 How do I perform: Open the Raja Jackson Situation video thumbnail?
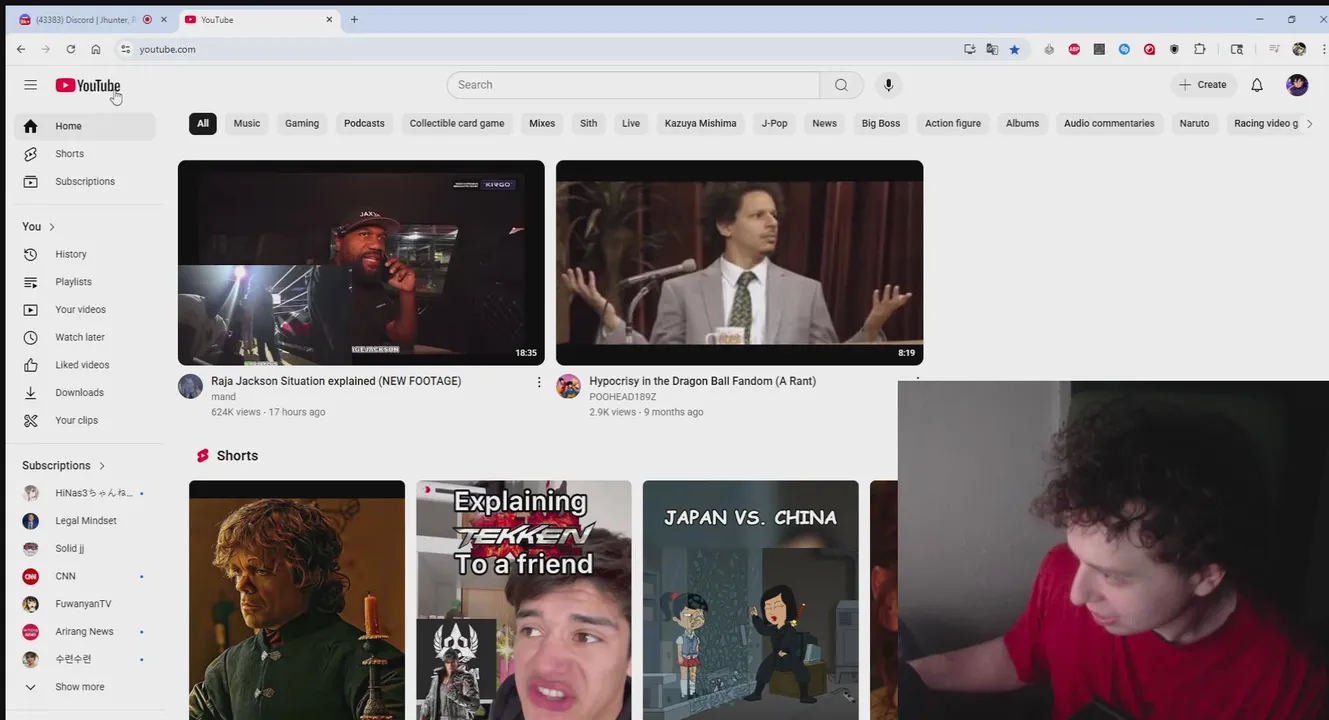click(361, 263)
